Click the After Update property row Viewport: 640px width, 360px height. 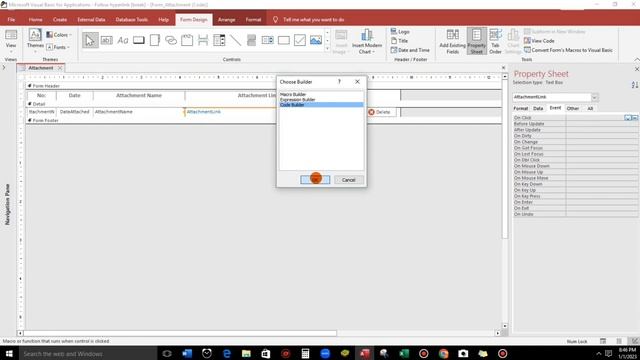[576, 130]
